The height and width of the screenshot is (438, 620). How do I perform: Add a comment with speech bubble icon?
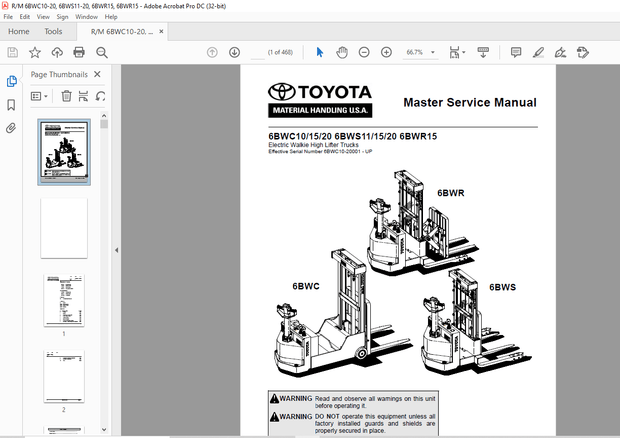click(516, 52)
